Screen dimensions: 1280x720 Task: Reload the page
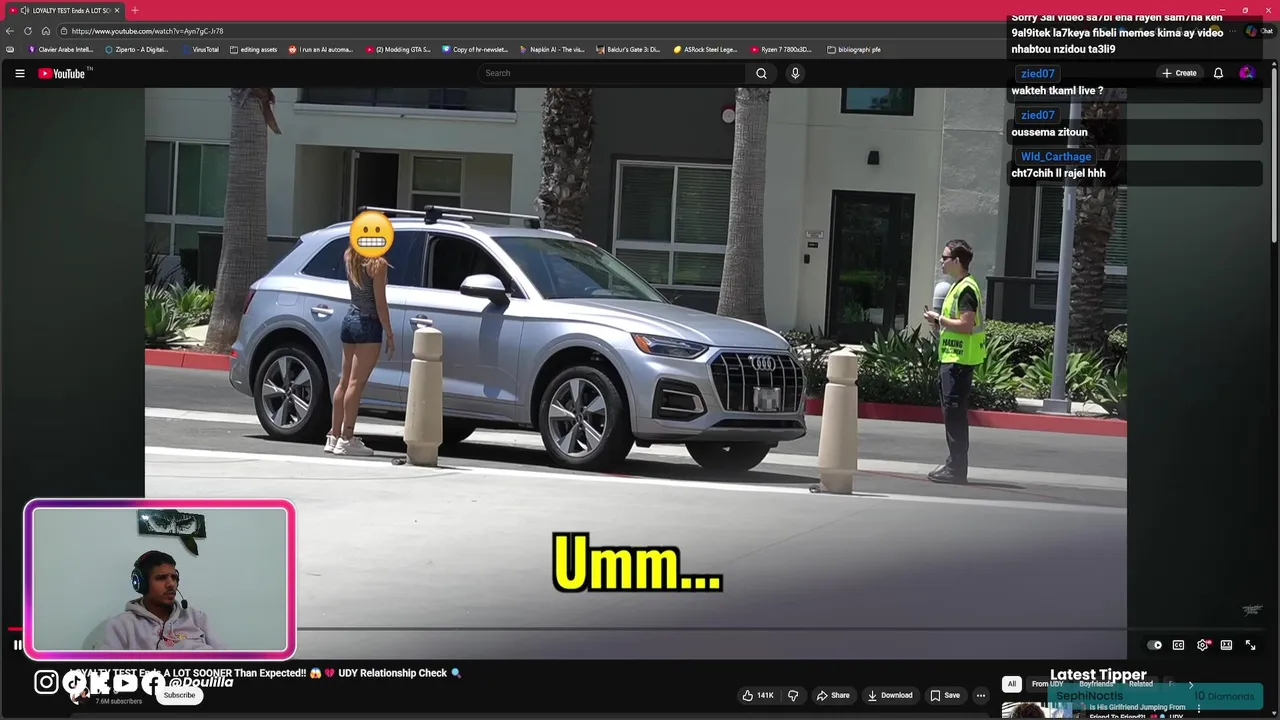(28, 31)
